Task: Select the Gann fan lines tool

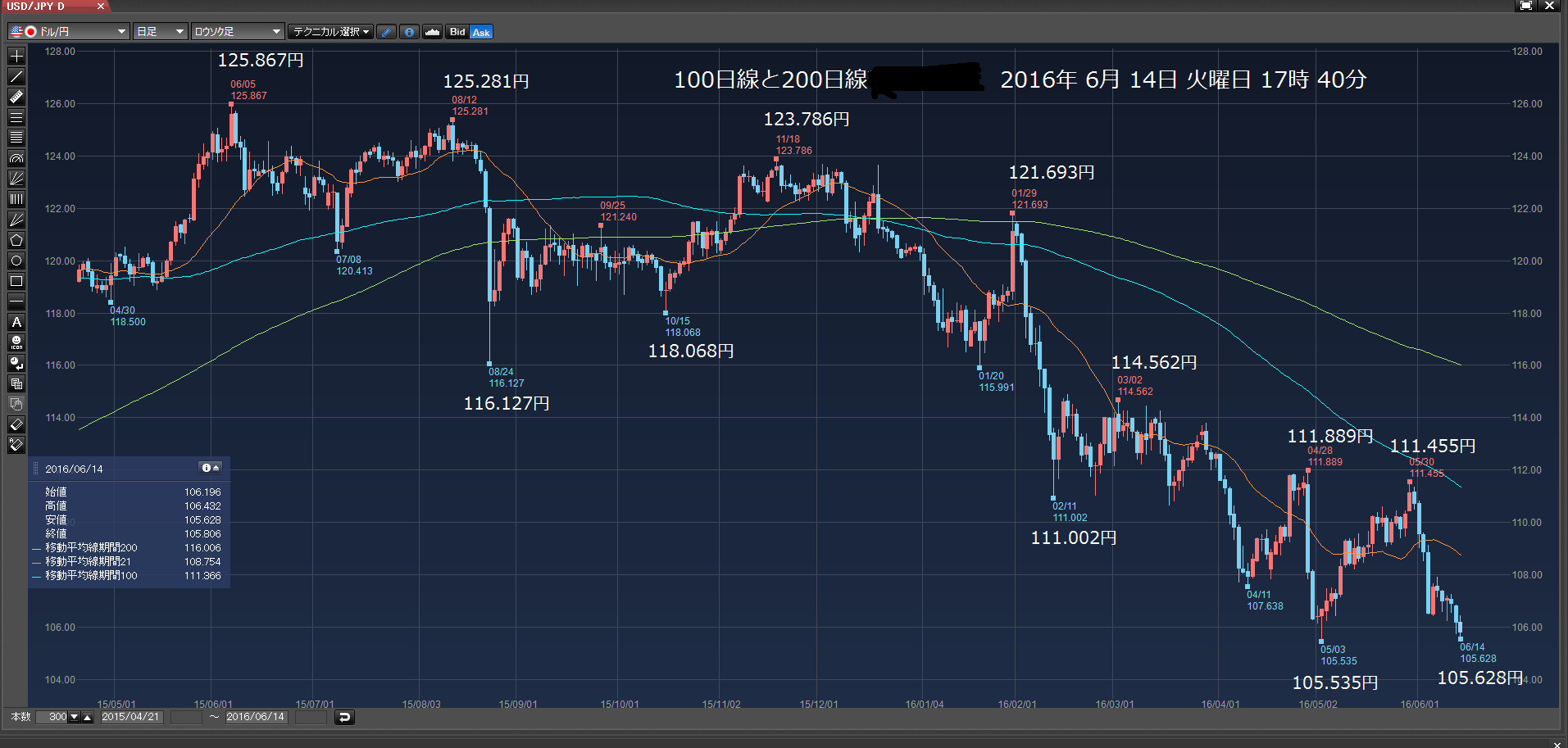Action: pyautogui.click(x=16, y=220)
